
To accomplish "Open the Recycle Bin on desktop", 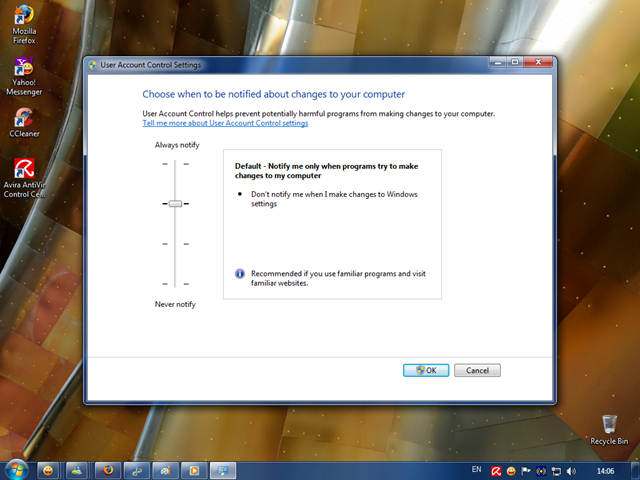I will [x=609, y=426].
